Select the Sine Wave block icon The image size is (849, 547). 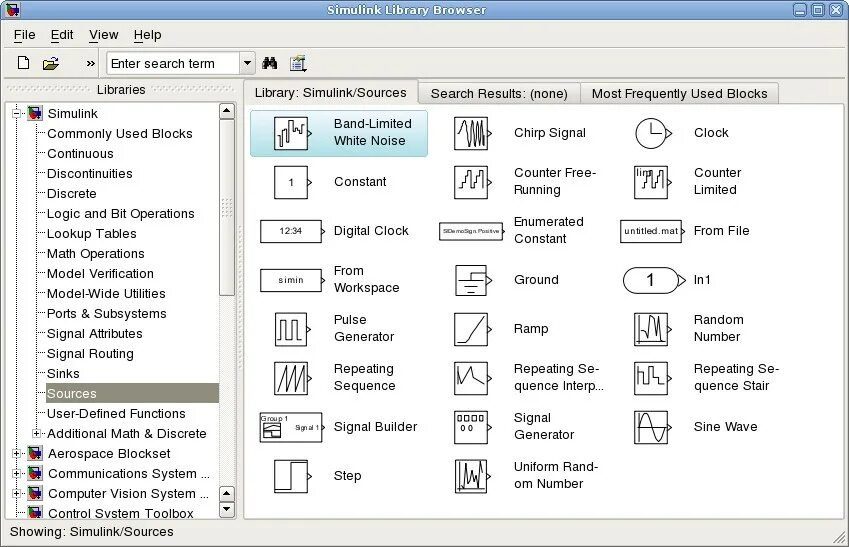pyautogui.click(x=652, y=427)
